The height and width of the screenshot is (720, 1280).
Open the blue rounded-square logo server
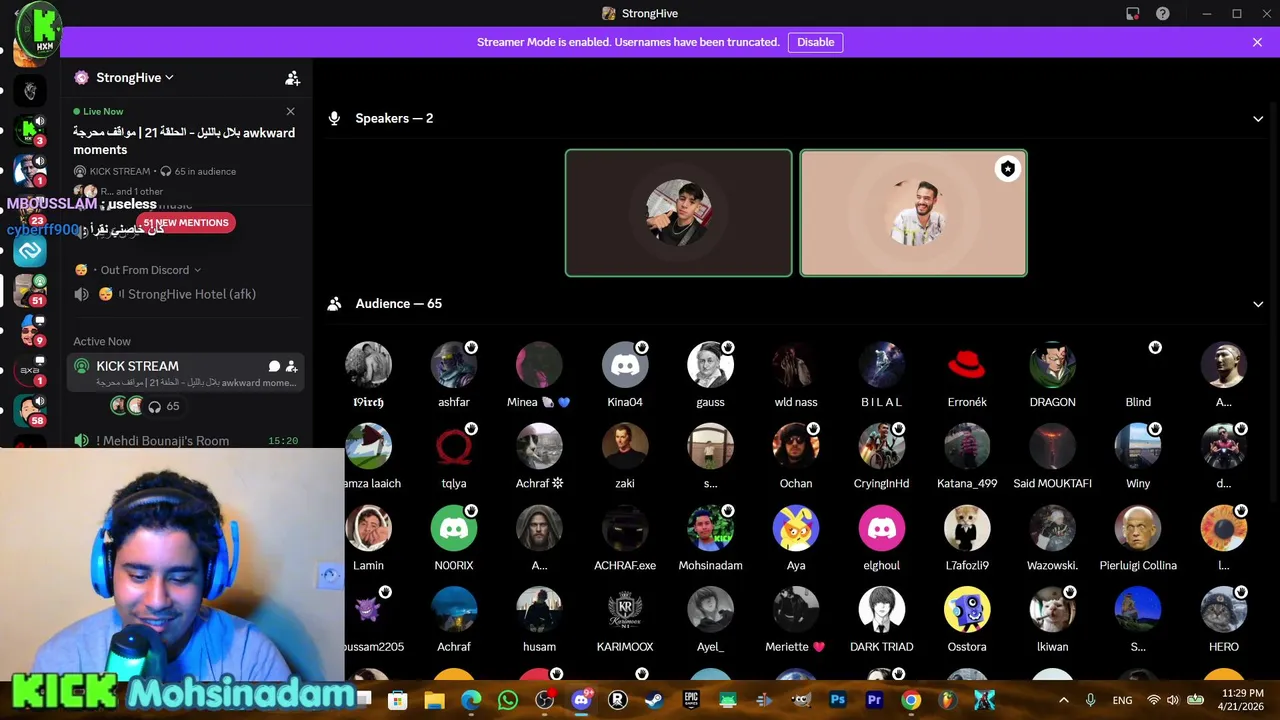coord(30,251)
